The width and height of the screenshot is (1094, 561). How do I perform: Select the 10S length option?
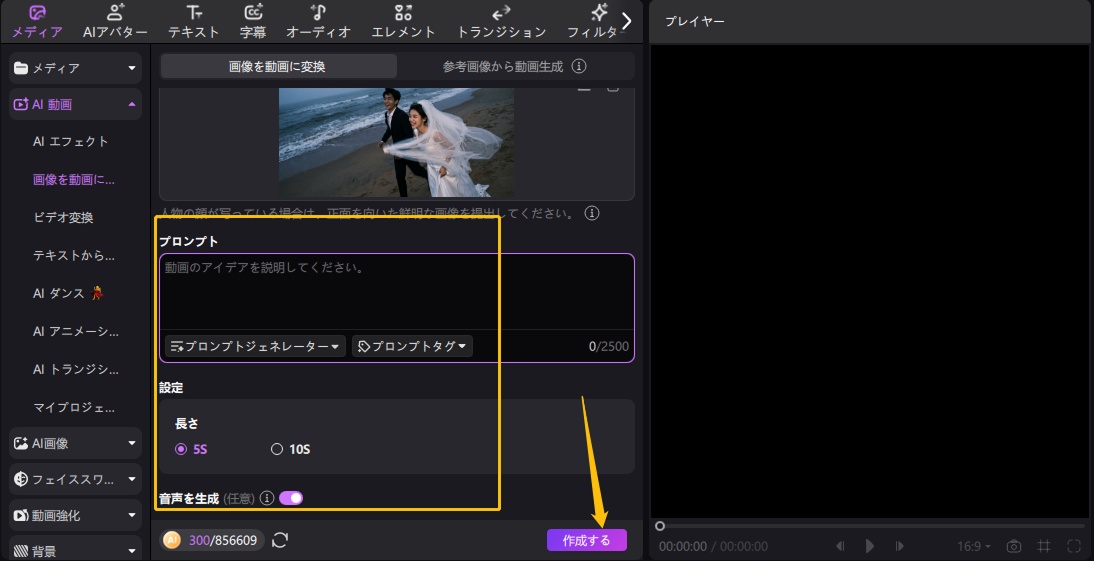pos(290,449)
